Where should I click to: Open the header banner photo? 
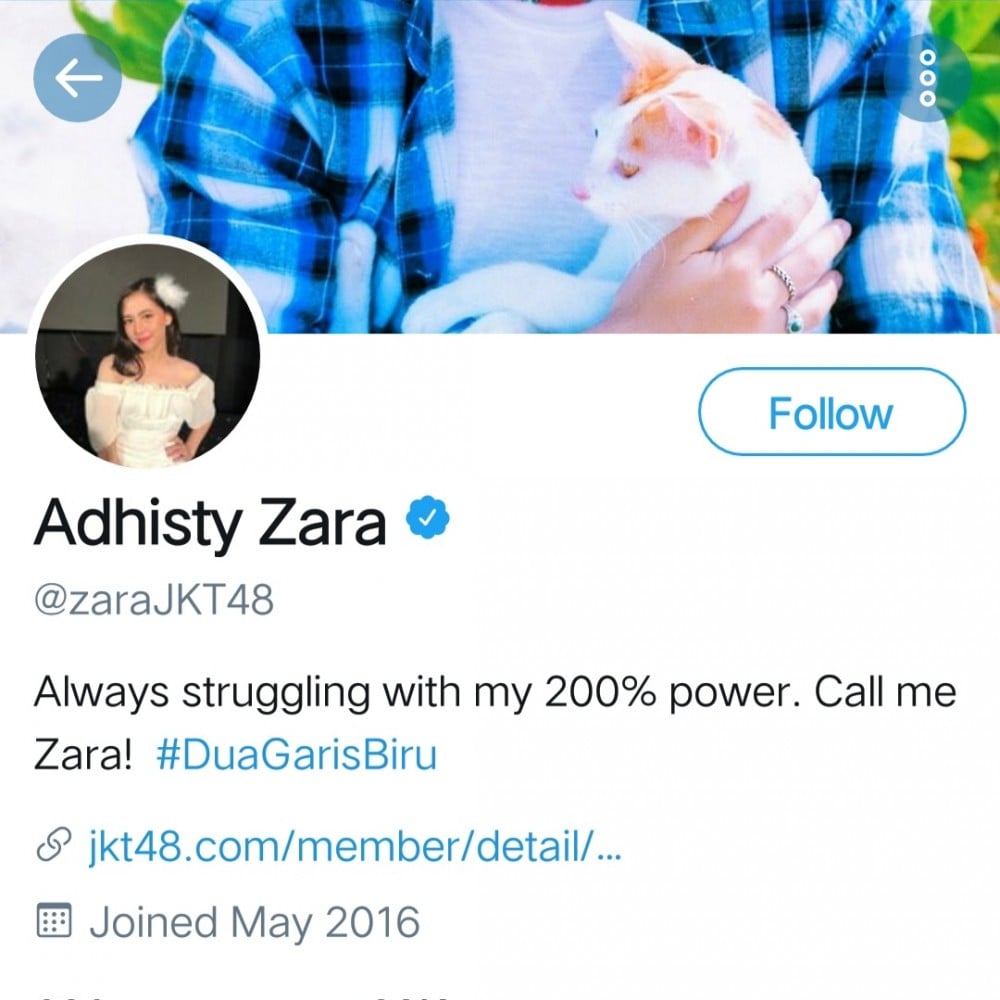point(500,166)
